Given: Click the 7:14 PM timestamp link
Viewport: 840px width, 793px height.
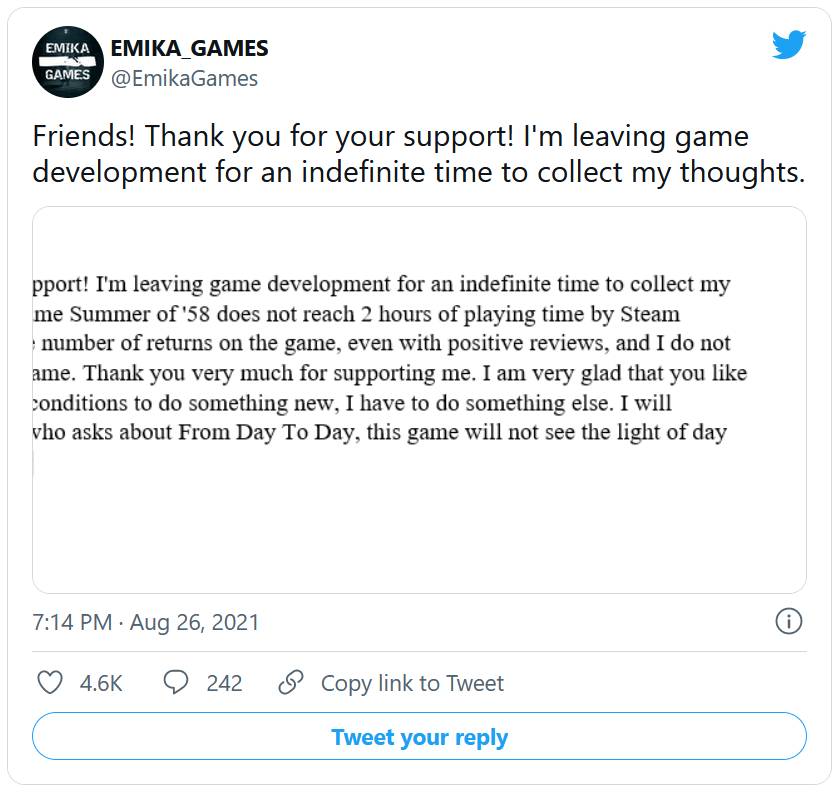Looking at the screenshot, I should (72, 622).
